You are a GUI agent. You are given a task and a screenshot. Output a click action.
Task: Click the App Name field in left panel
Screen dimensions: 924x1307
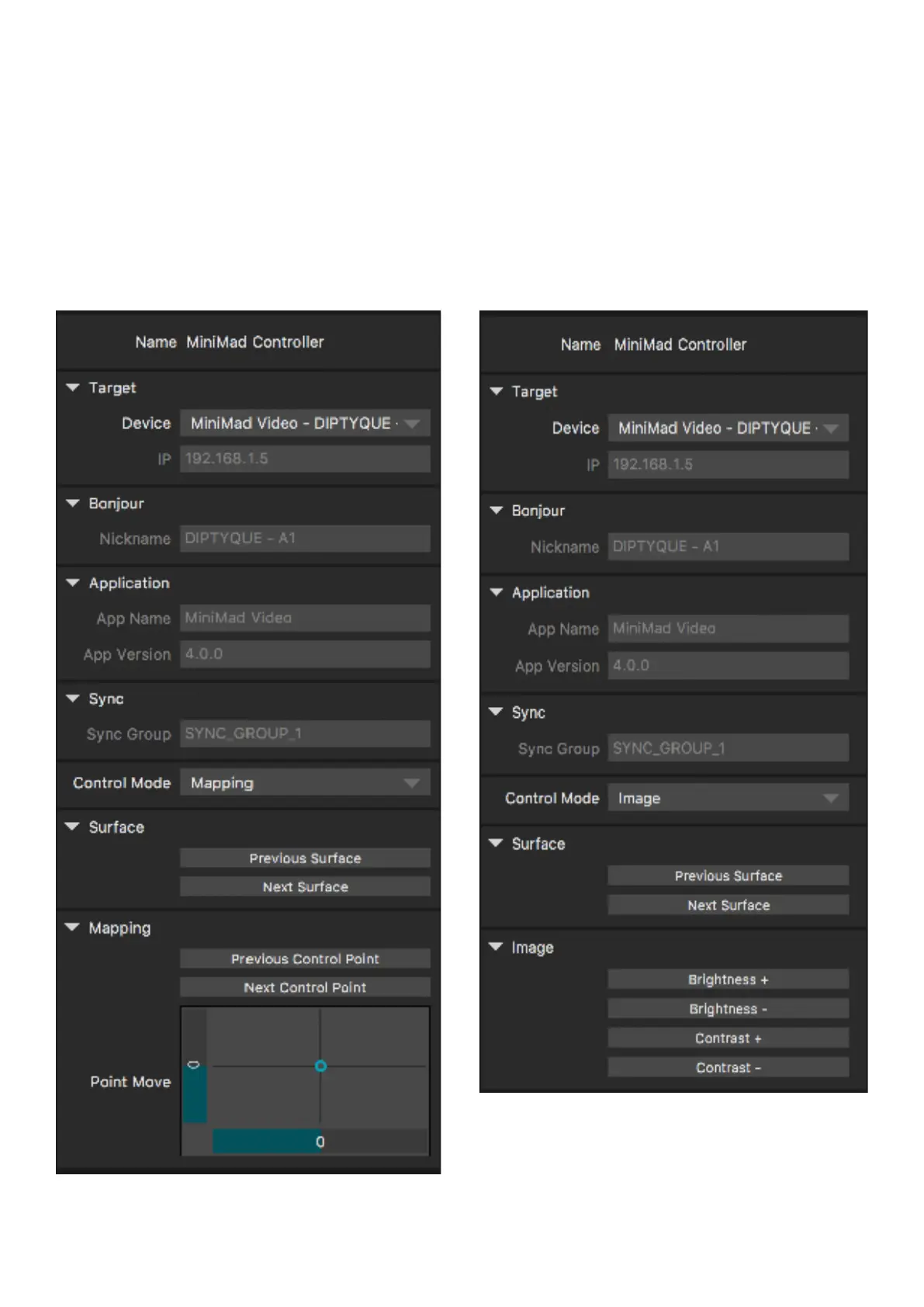[x=305, y=618]
